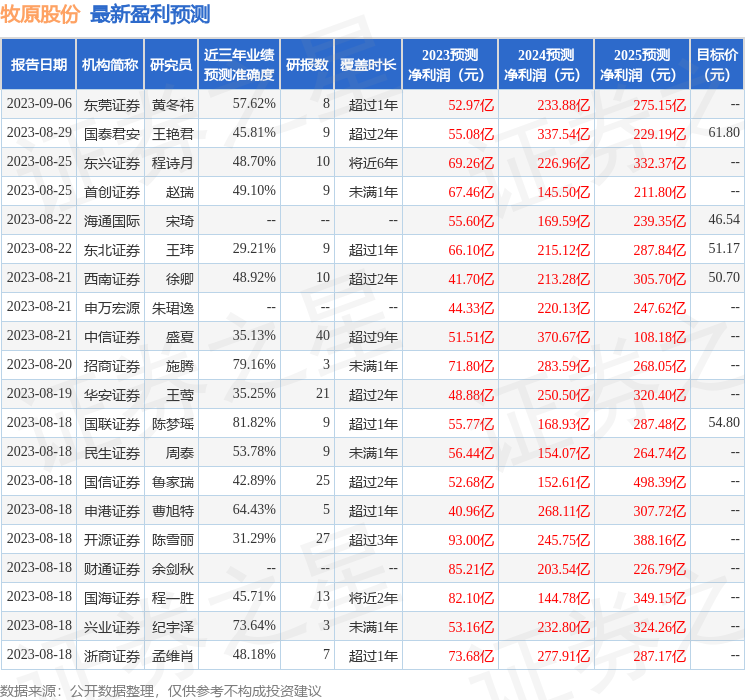Screen dimensions: 745x700
Task: Click accuracy value 79.16%
Action: 254,364
